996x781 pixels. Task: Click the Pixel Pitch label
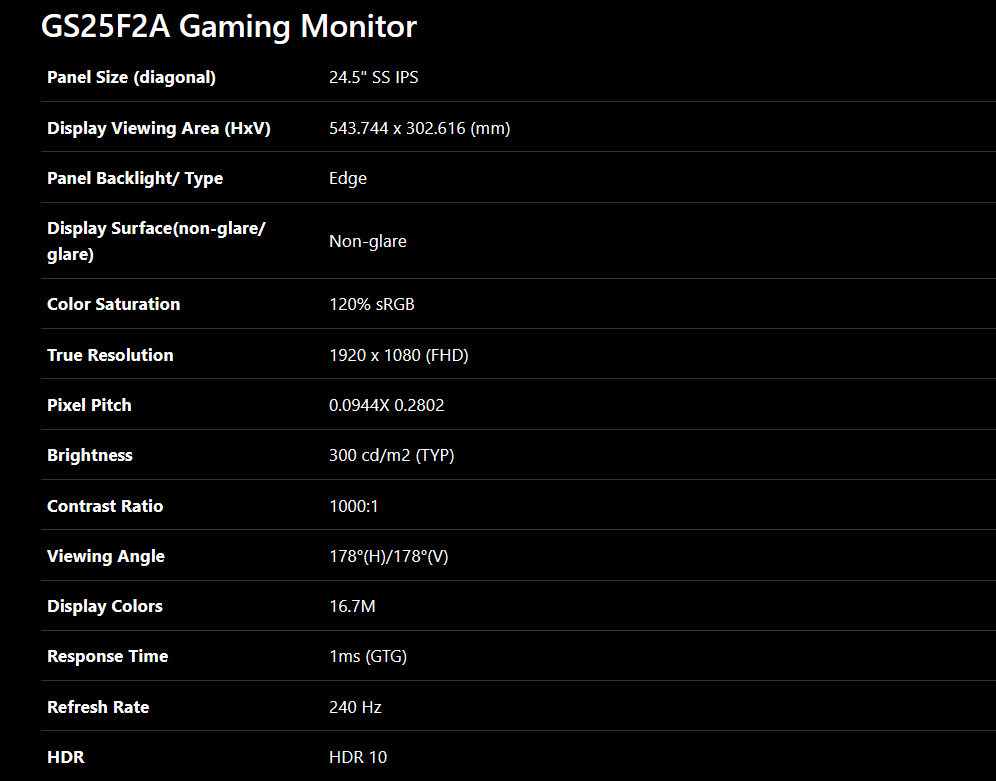pyautogui.click(x=89, y=405)
